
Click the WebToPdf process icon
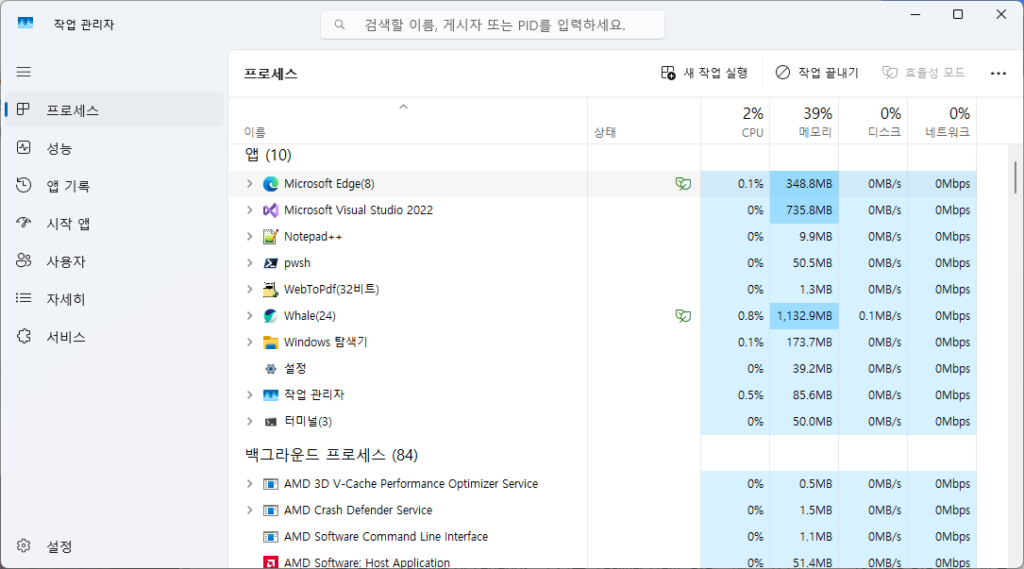click(270, 289)
